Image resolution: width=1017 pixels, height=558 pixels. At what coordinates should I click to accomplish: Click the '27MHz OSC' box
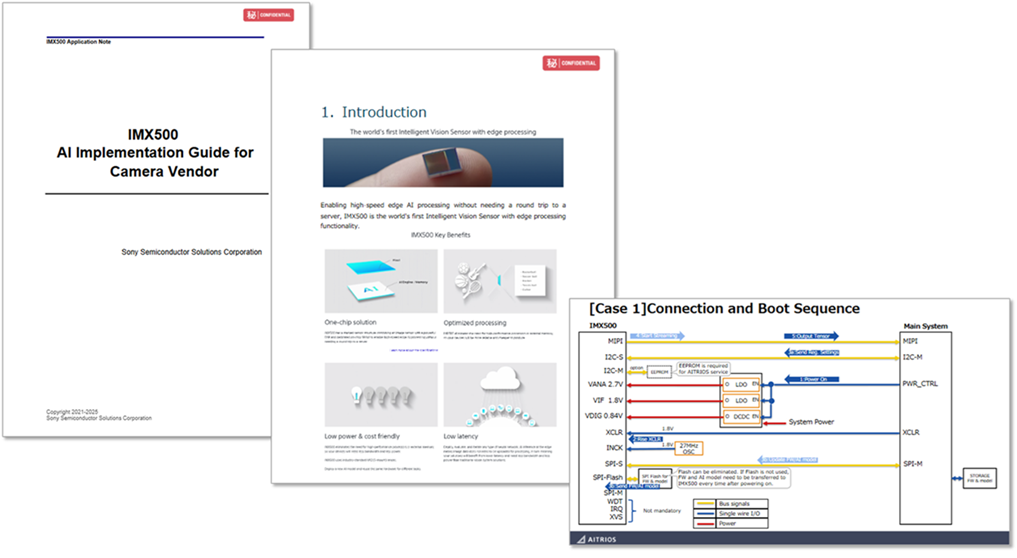point(689,448)
